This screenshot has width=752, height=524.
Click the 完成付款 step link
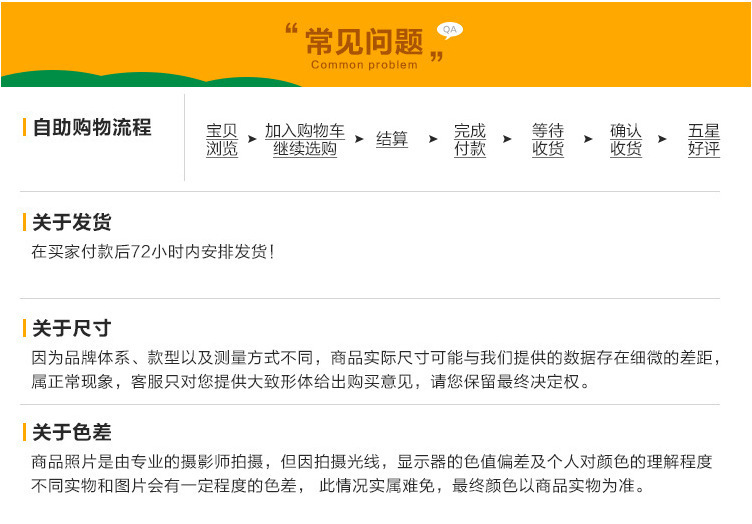tap(470, 140)
